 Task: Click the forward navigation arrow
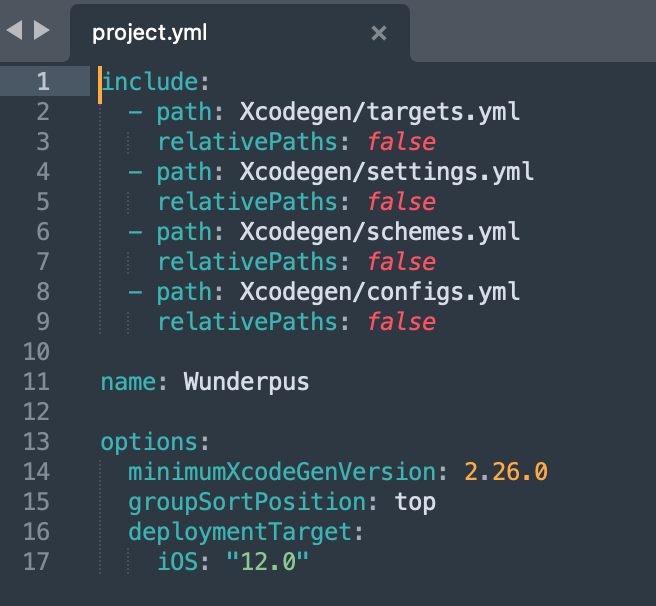tap(41, 31)
